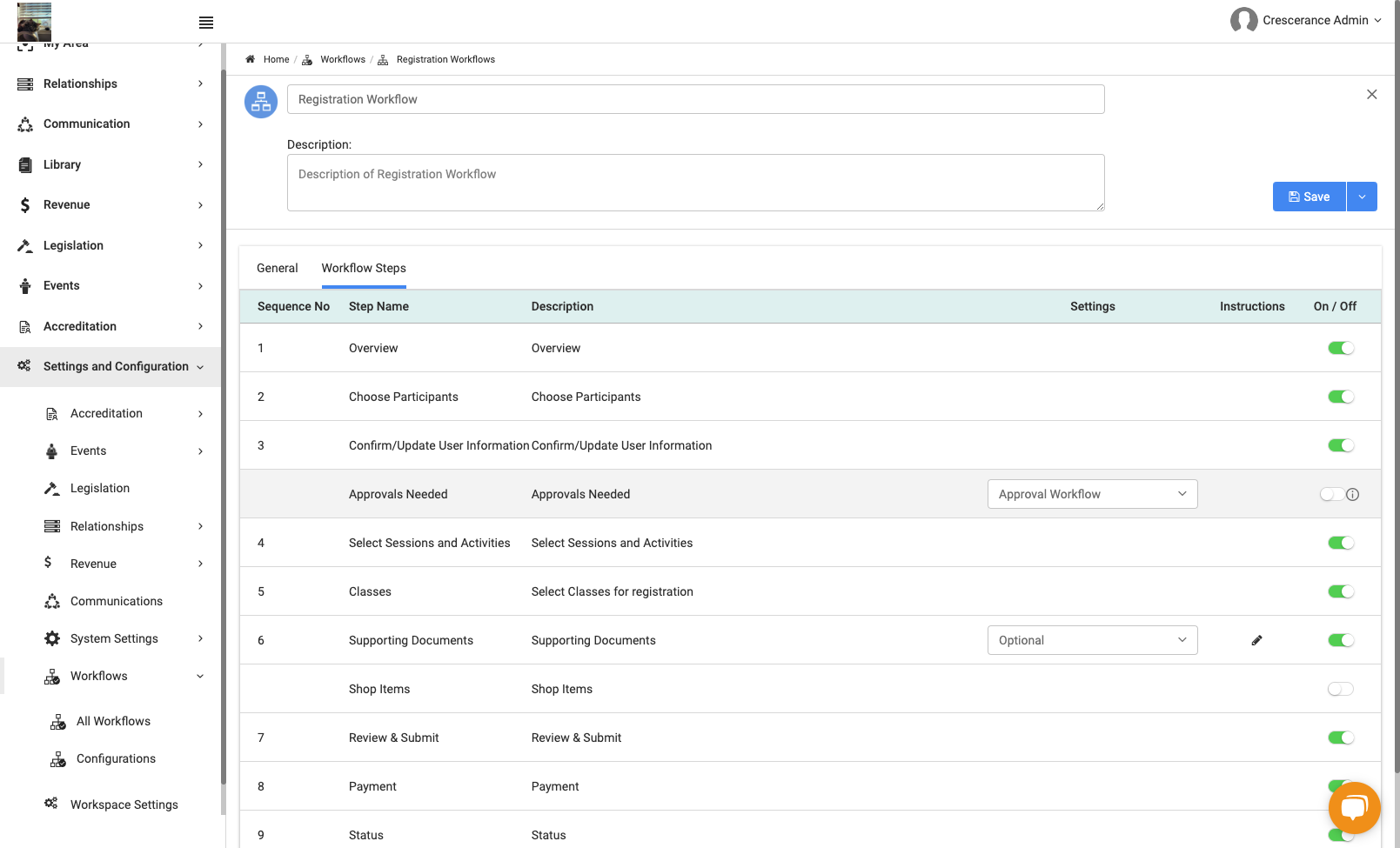Open the chat support bubble
This screenshot has width=1400, height=848.
[x=1354, y=808]
